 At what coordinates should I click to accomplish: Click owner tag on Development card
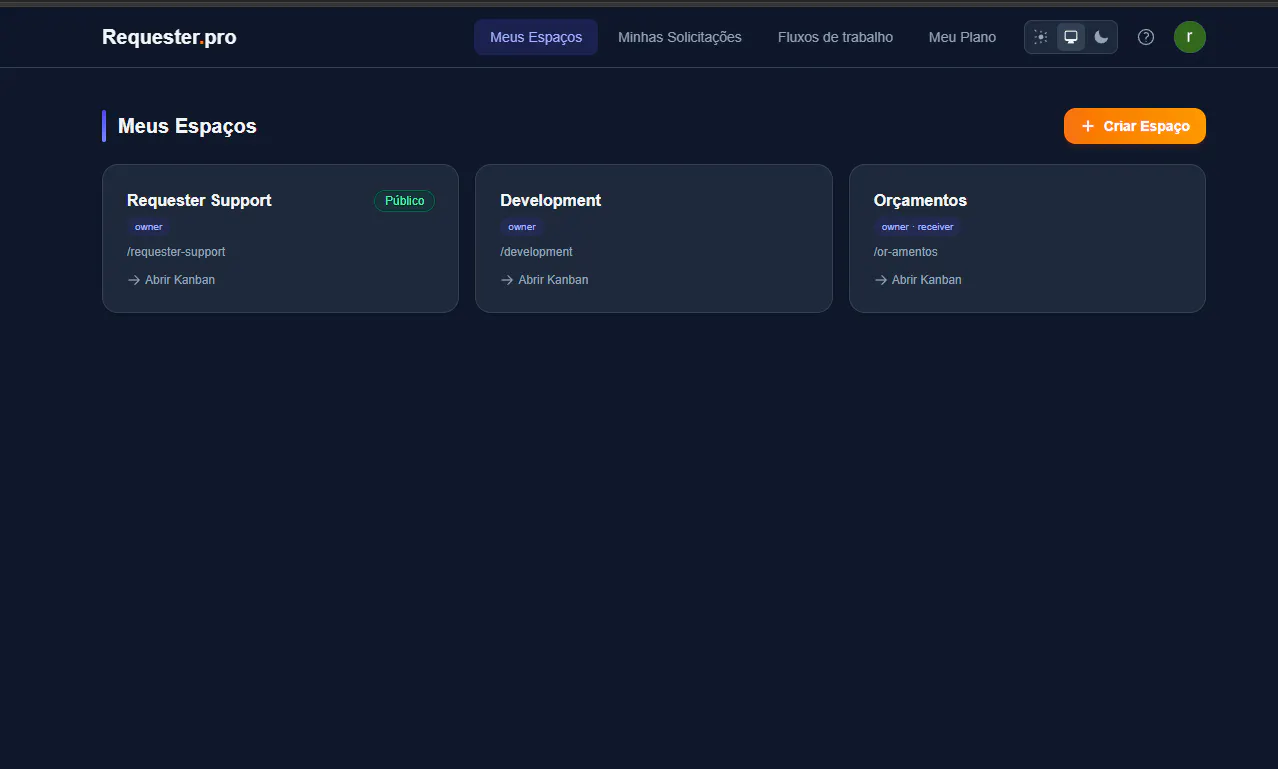(x=522, y=227)
